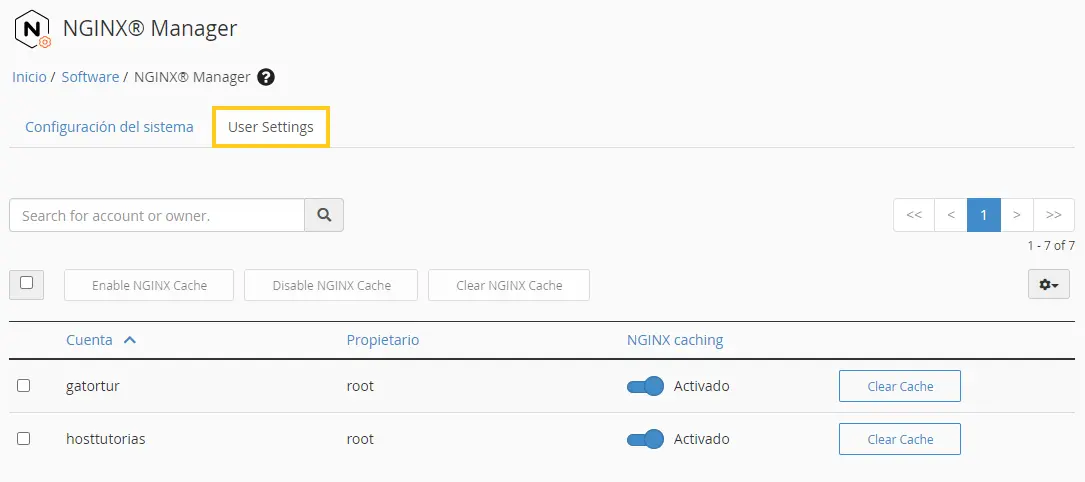Open the Software breadcrumb link
Screen dimensions: 1085x482
coord(90,77)
